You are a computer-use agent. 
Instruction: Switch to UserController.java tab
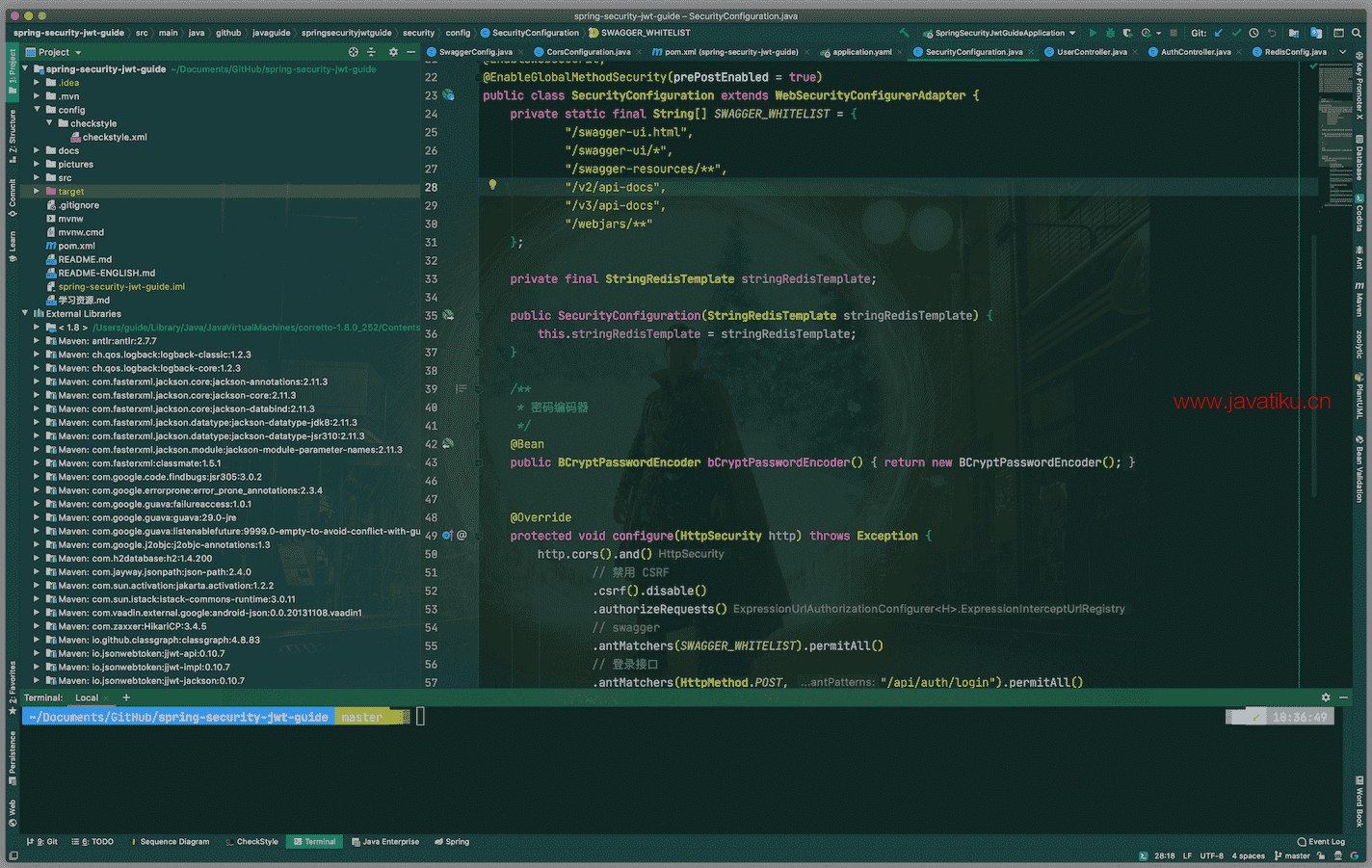pos(1092,52)
